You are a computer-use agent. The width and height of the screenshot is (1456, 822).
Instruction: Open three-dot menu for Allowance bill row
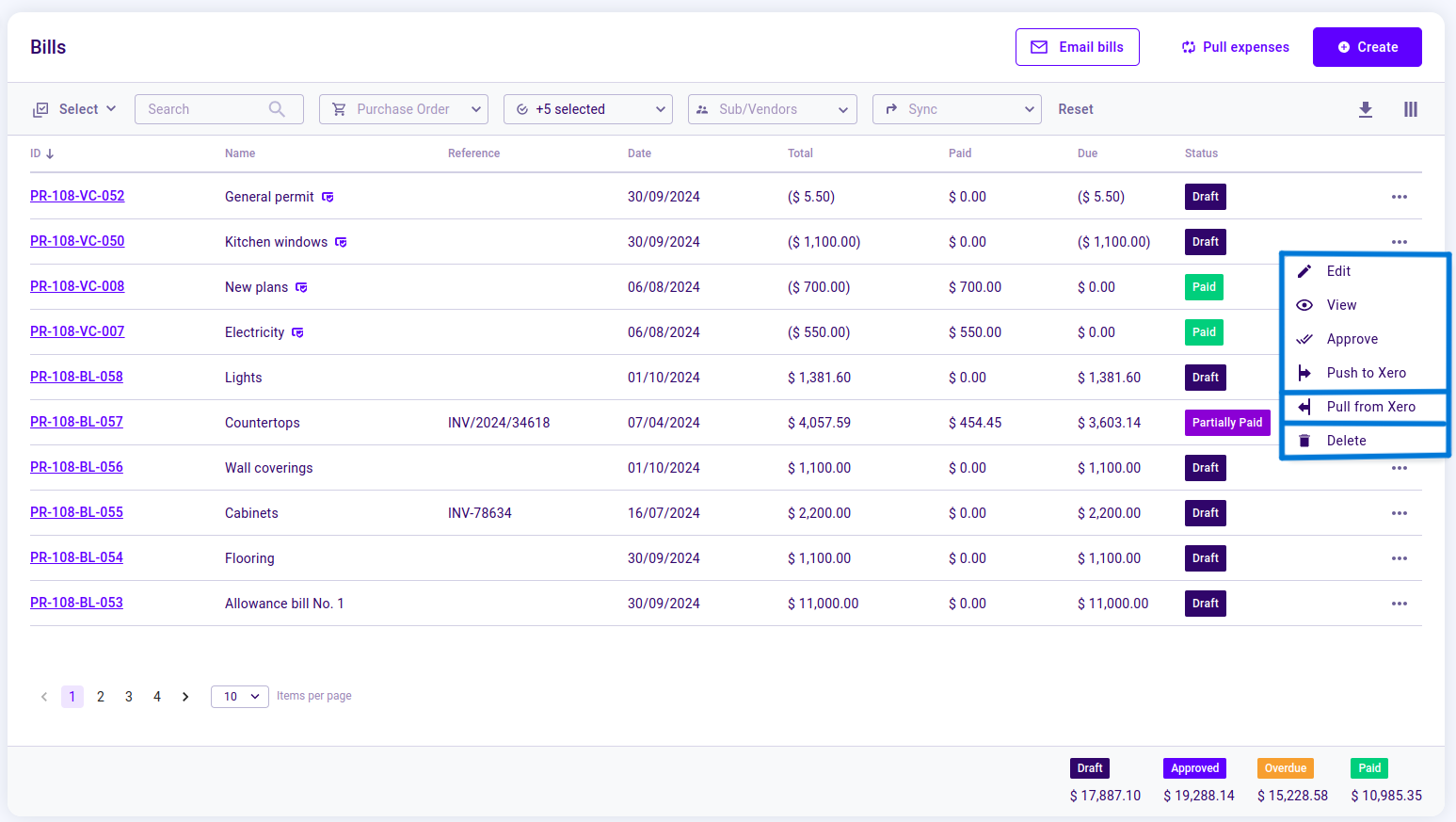click(x=1400, y=604)
